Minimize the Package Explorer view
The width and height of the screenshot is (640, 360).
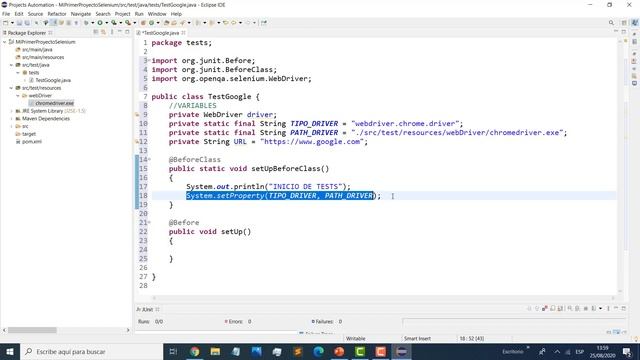click(x=120, y=32)
